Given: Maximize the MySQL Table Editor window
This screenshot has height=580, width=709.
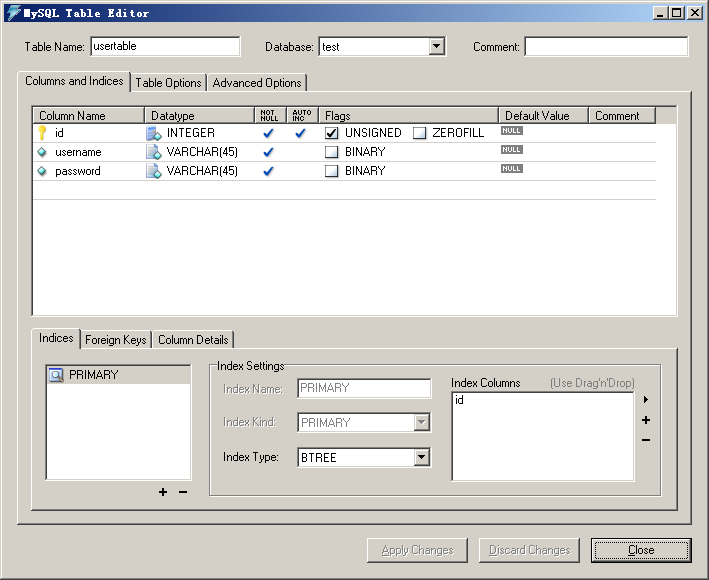Looking at the screenshot, I should (676, 13).
